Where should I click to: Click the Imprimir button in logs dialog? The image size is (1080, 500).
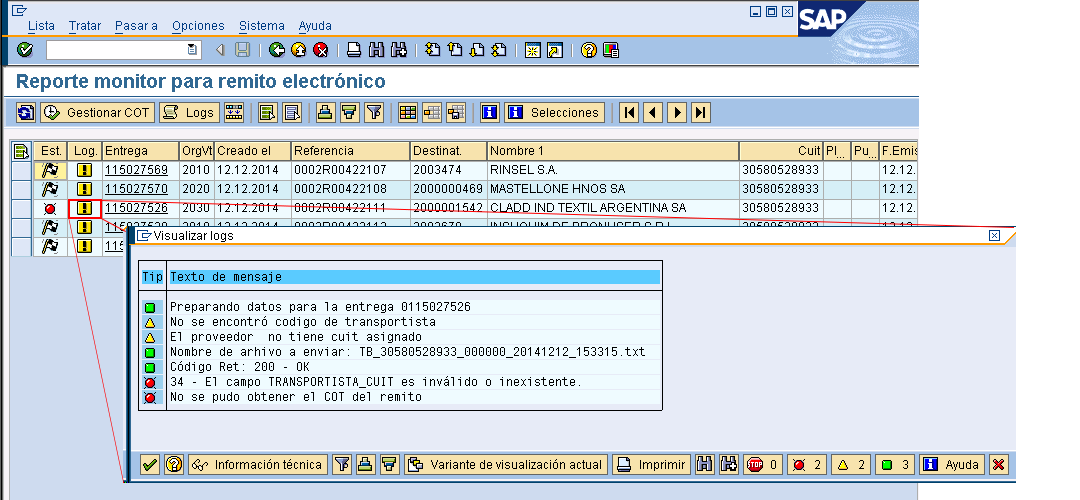(651, 465)
